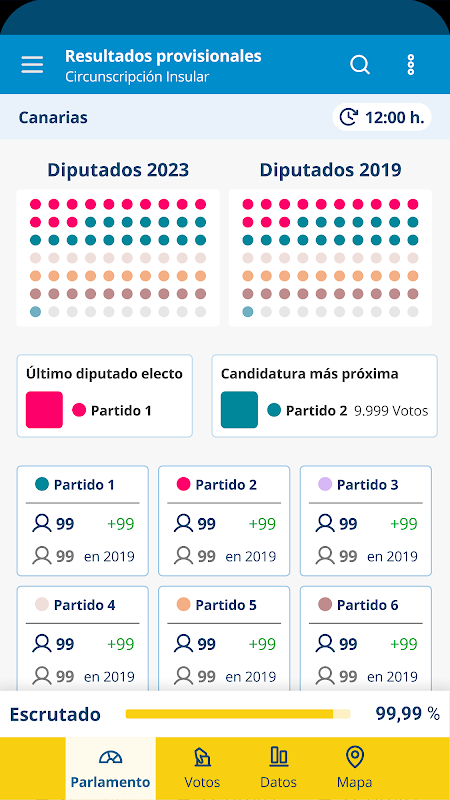Tap the Datos bar chart icon

(x=279, y=757)
